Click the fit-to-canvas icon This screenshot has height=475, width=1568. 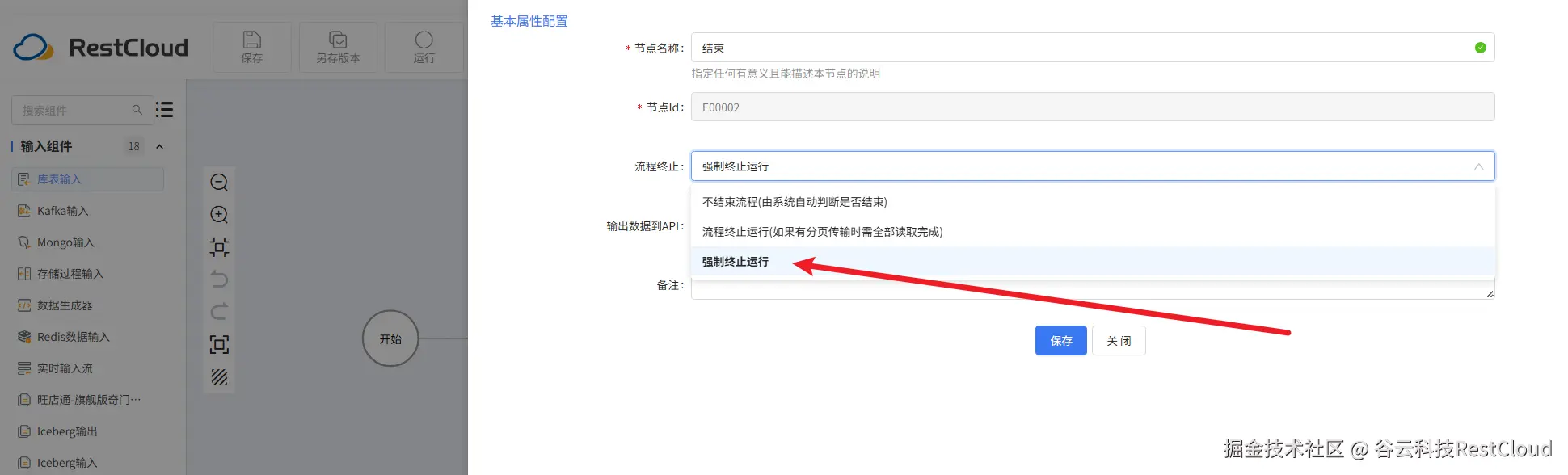tap(219, 247)
